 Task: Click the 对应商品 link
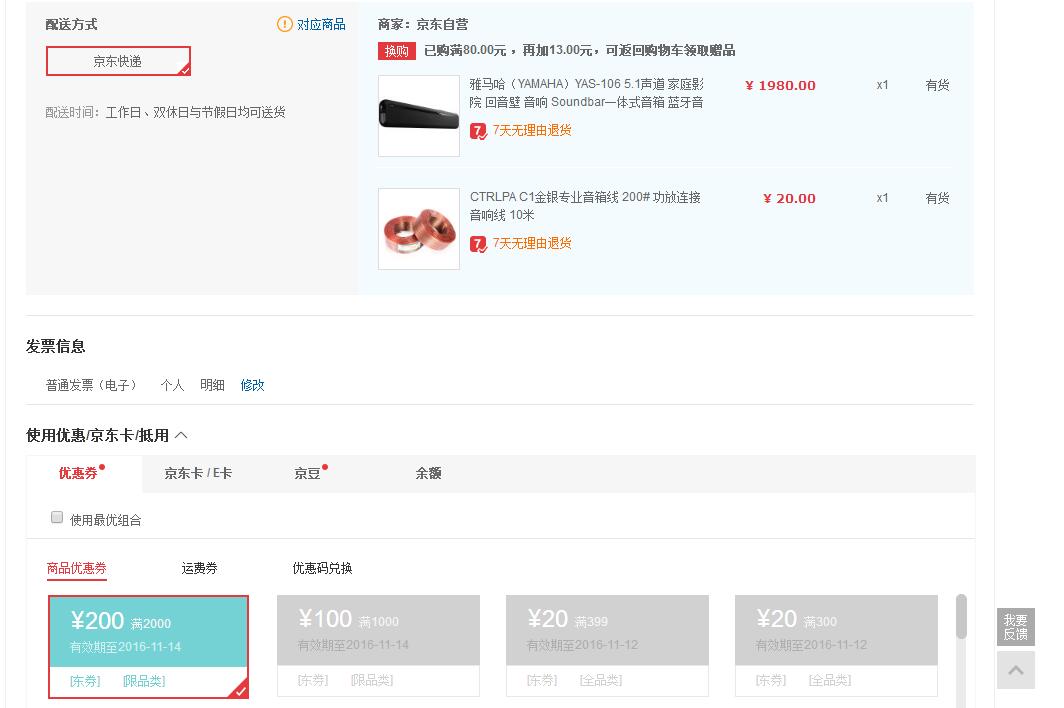point(321,24)
